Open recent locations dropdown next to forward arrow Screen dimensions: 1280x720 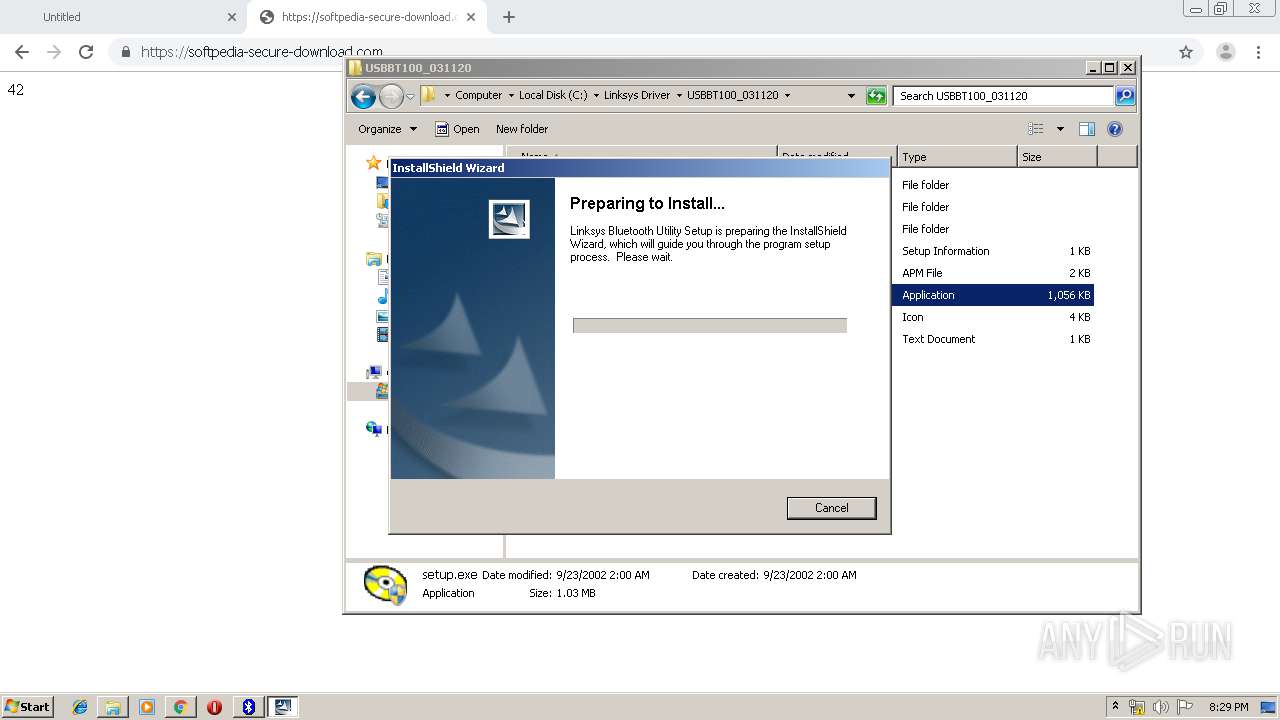[410, 97]
